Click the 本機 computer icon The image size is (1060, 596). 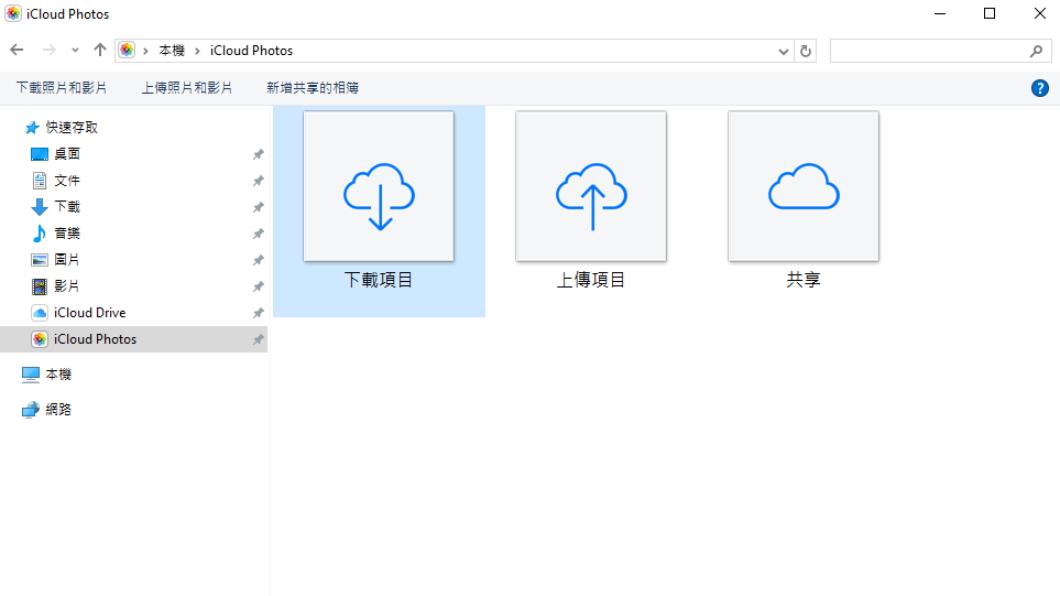tap(30, 374)
